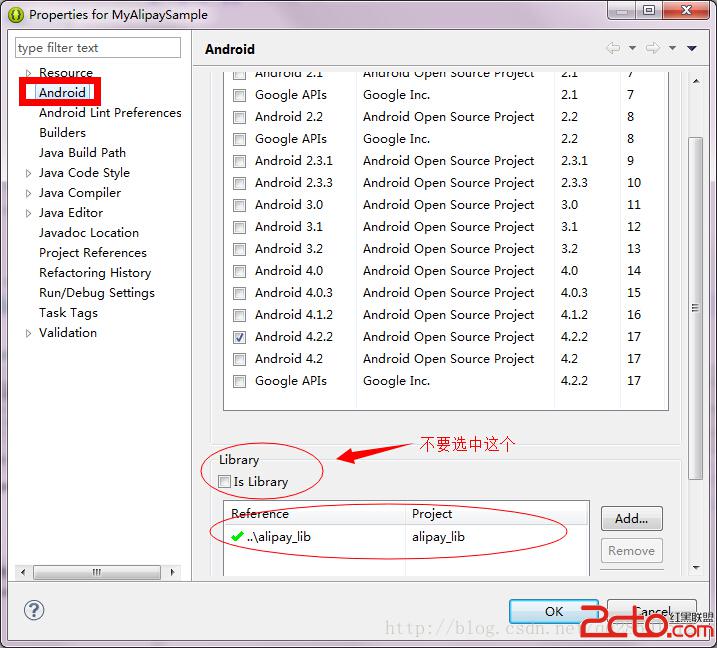717x648 pixels.
Task: Check the Android 4.2 target checkbox
Action: pyautogui.click(x=239, y=359)
